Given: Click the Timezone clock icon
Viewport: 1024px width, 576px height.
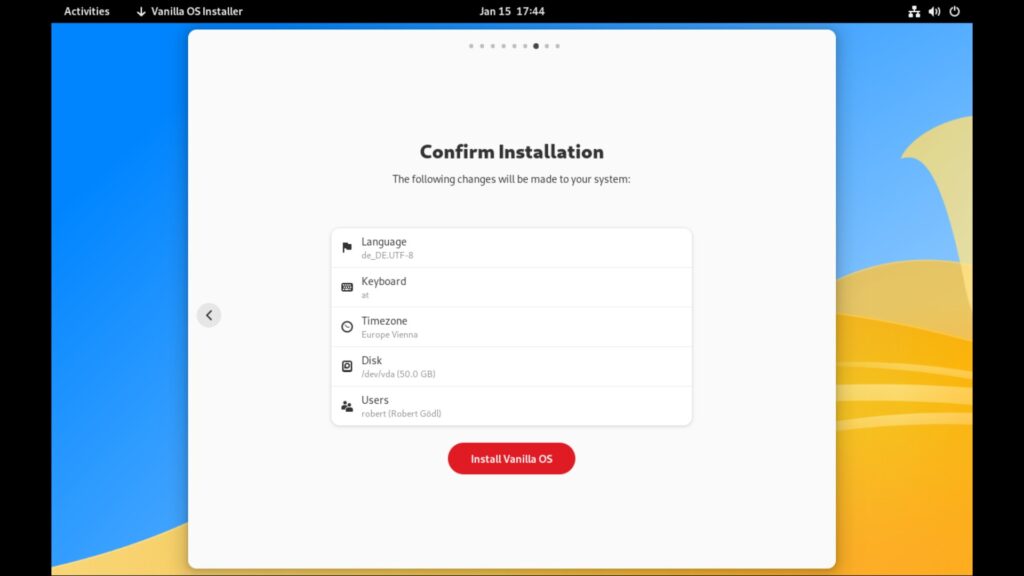Looking at the screenshot, I should [347, 327].
